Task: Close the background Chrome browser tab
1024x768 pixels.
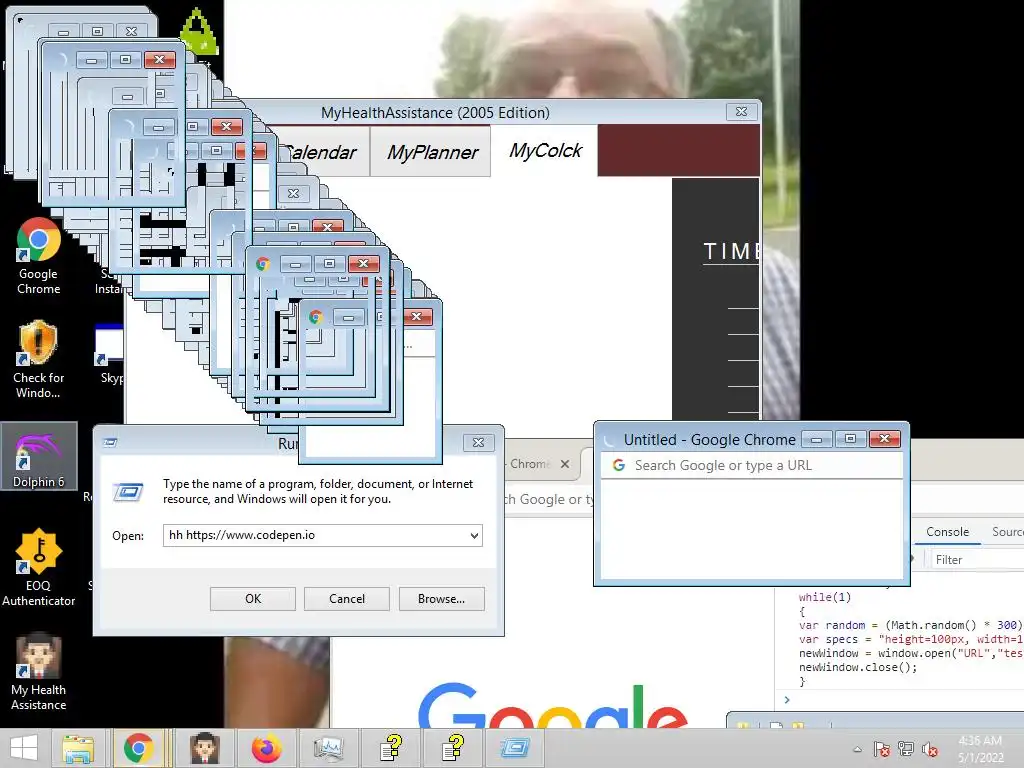Action: coord(565,464)
